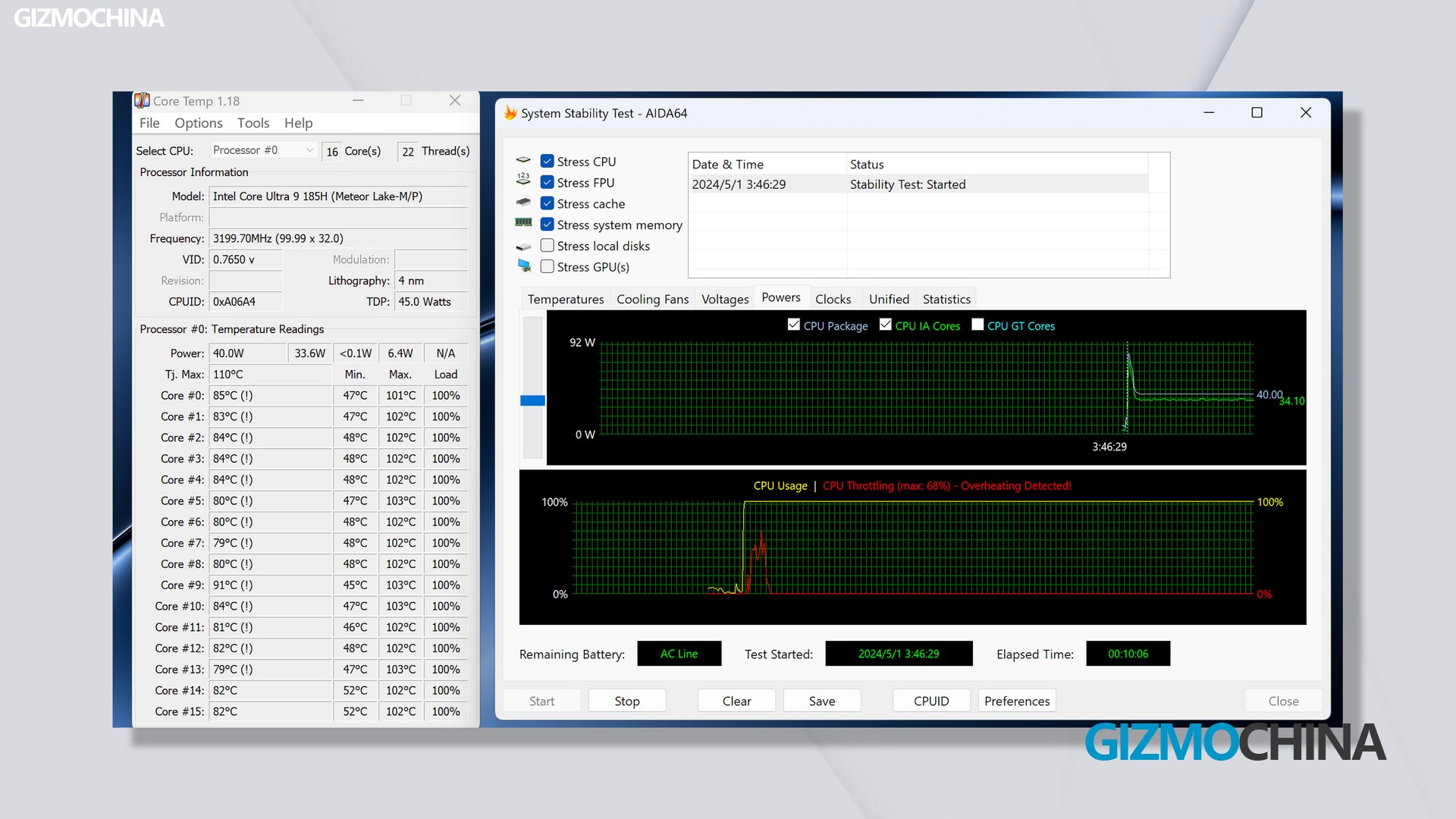Enable Stress local disks
Image resolution: width=1456 pixels, height=819 pixels.
pyautogui.click(x=547, y=246)
